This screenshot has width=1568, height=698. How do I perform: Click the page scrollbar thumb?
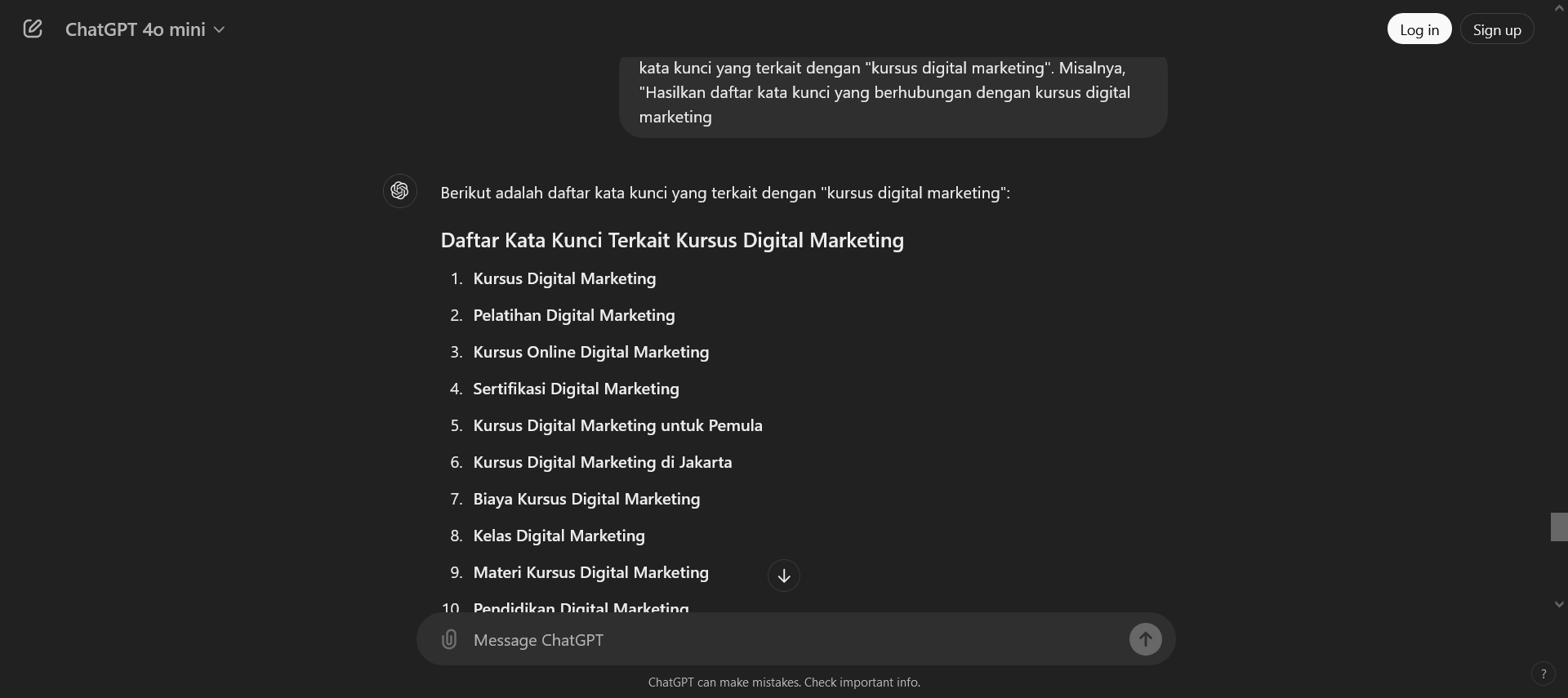(1559, 527)
